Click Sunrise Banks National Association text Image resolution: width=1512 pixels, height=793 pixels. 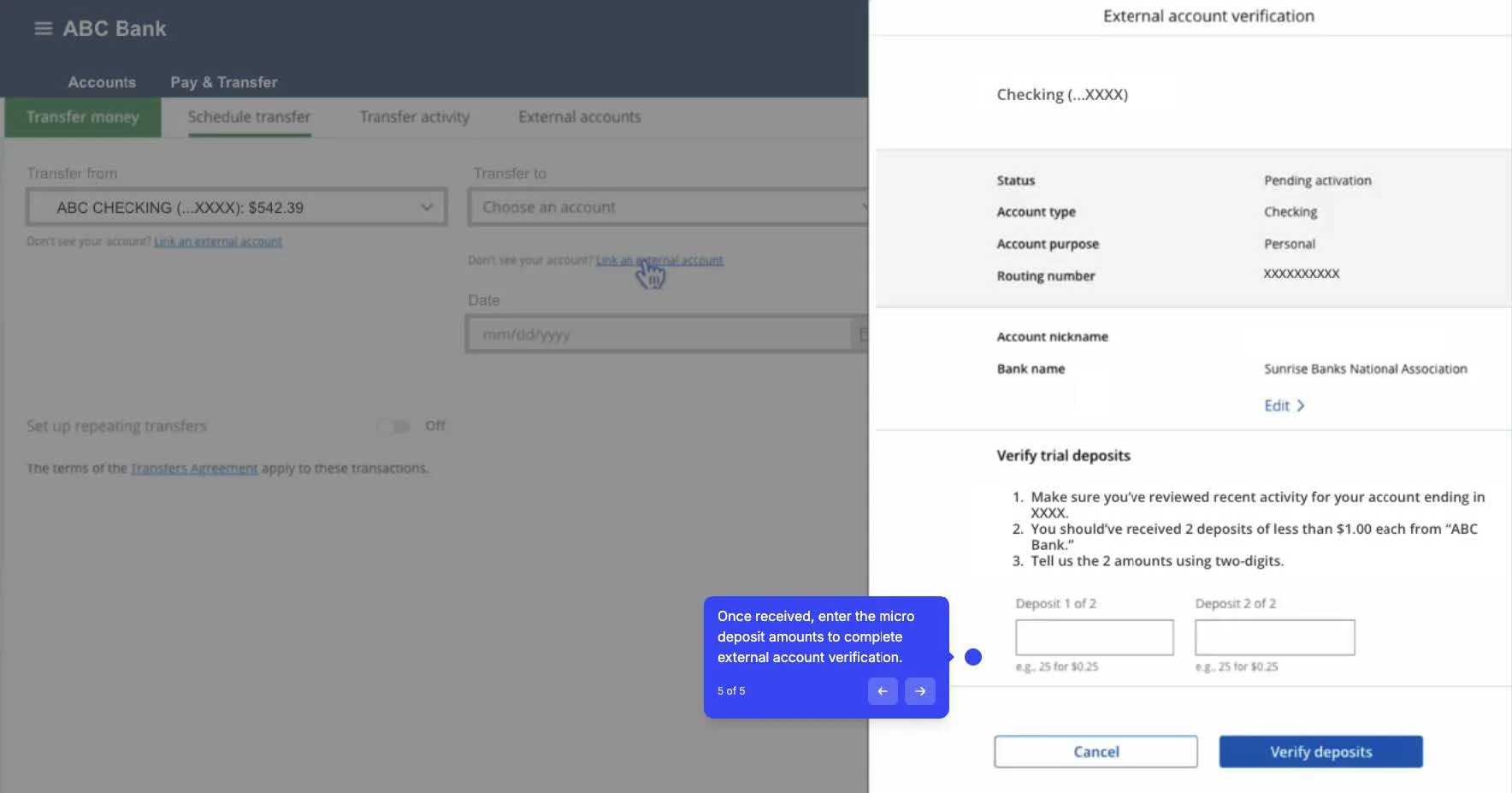tap(1366, 369)
